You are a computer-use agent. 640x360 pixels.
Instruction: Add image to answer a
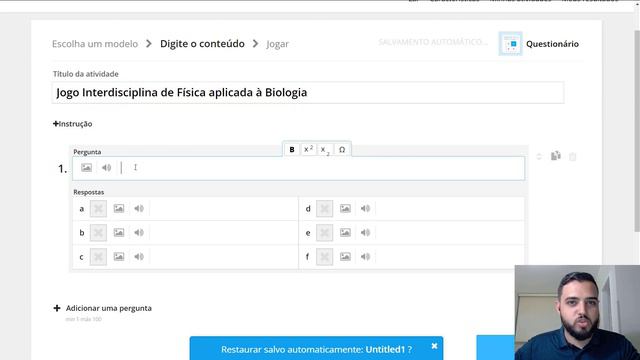pos(119,209)
